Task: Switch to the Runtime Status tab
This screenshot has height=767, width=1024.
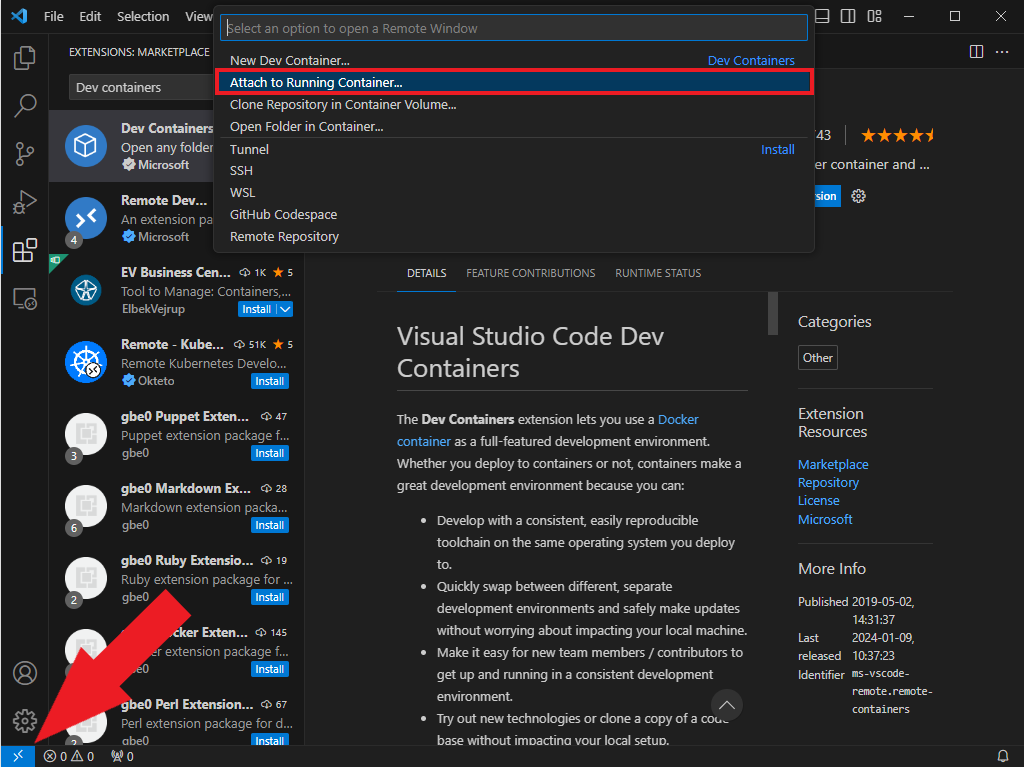Action: coord(658,273)
